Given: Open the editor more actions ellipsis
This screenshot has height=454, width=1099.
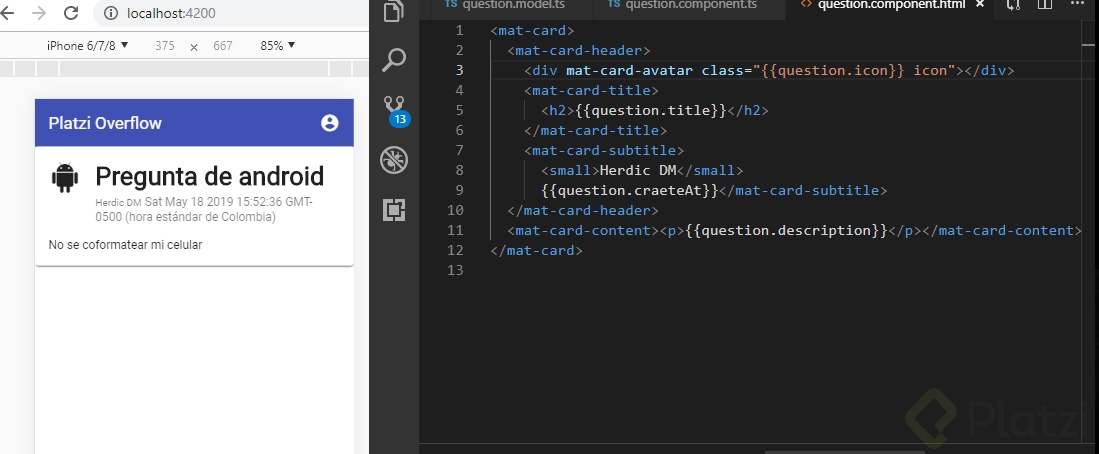Looking at the screenshot, I should 1077,4.
